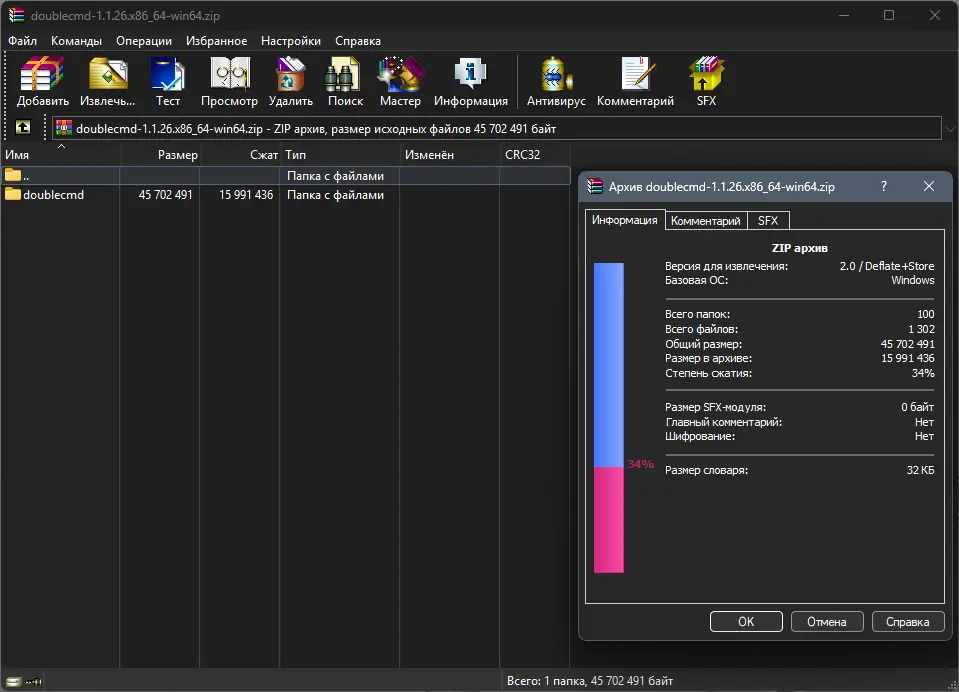This screenshot has height=692, width=959.
Task: Click the doublecmd folder icon
Action: click(13, 194)
